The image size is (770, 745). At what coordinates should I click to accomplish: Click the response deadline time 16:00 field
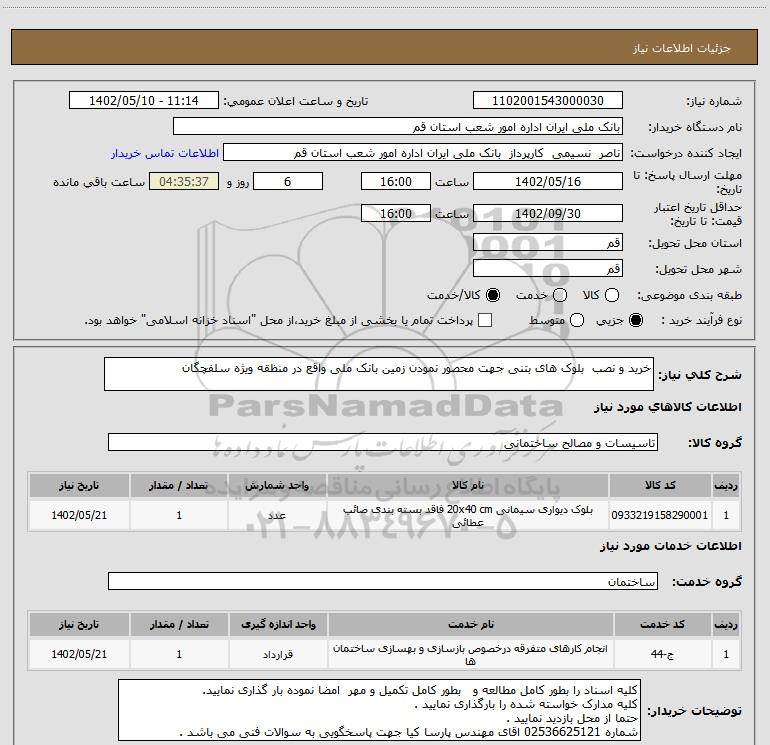tap(396, 181)
